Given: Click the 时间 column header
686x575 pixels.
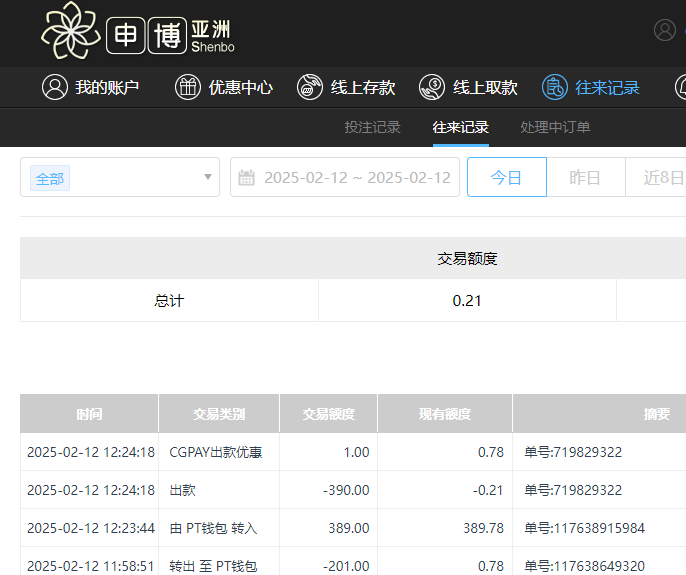Looking at the screenshot, I should (x=89, y=414).
